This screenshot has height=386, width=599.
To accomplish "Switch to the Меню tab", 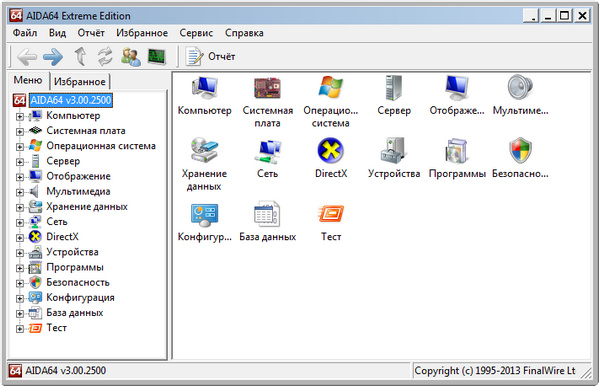I will [28, 80].
